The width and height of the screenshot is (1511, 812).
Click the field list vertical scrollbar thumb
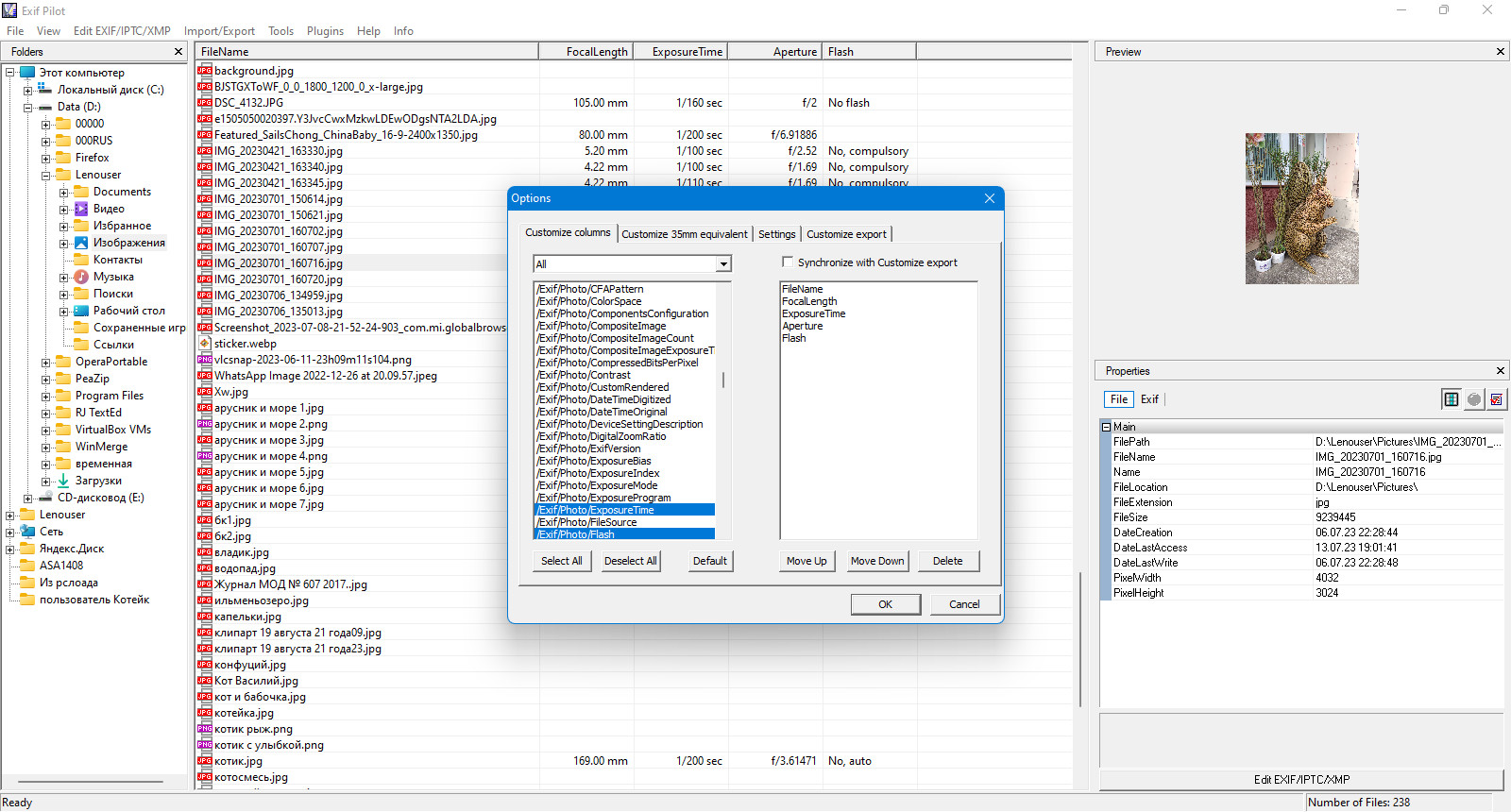[x=723, y=380]
